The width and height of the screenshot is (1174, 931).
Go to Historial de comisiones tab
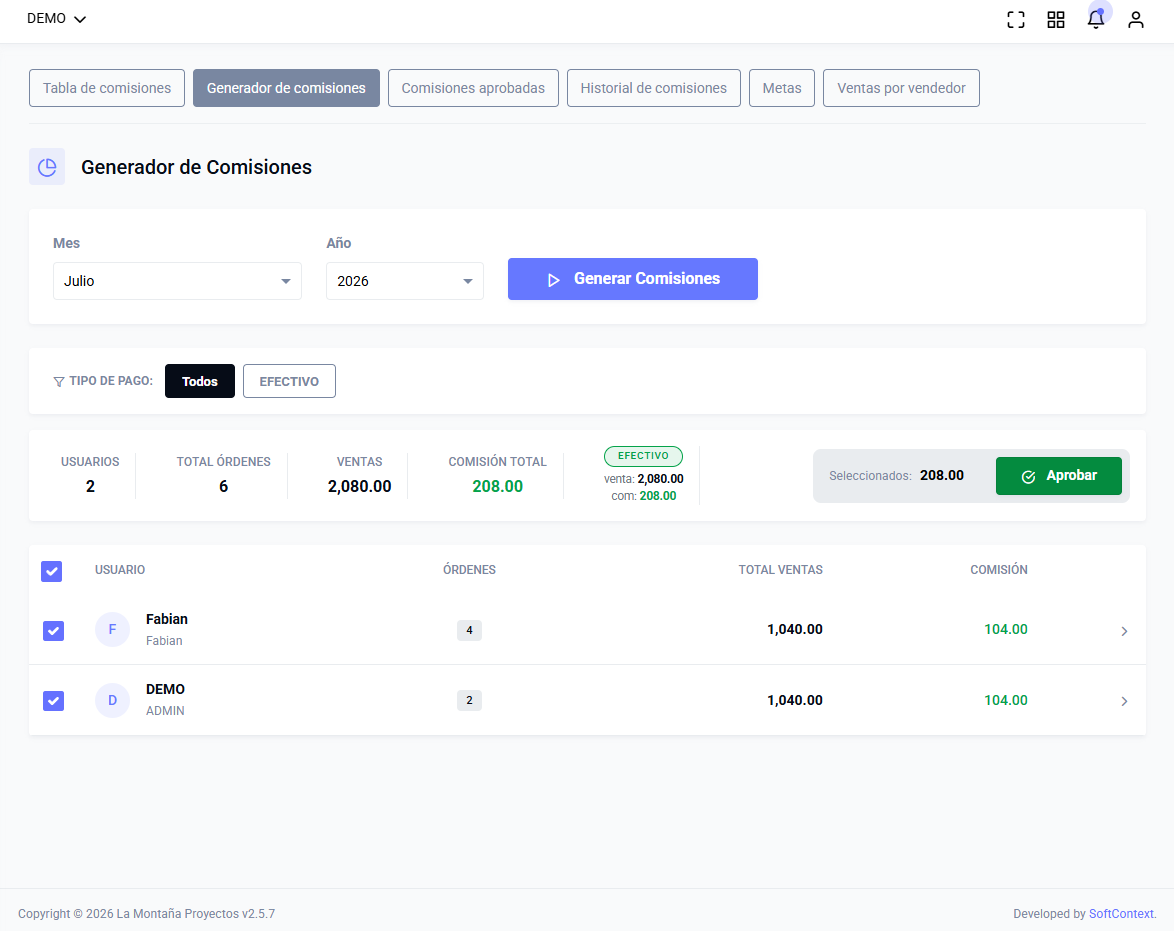click(x=654, y=88)
